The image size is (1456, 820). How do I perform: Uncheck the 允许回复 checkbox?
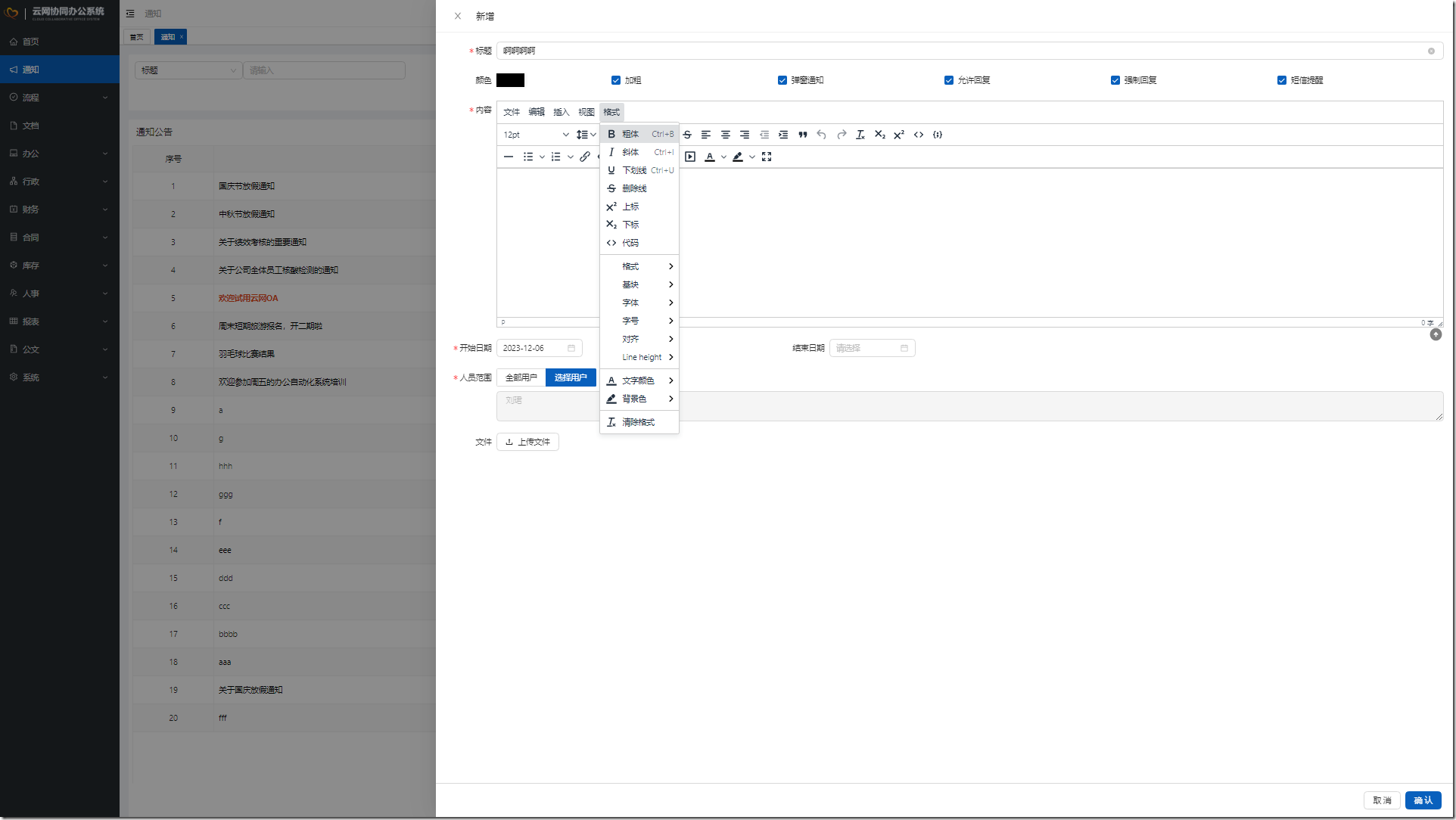(949, 80)
